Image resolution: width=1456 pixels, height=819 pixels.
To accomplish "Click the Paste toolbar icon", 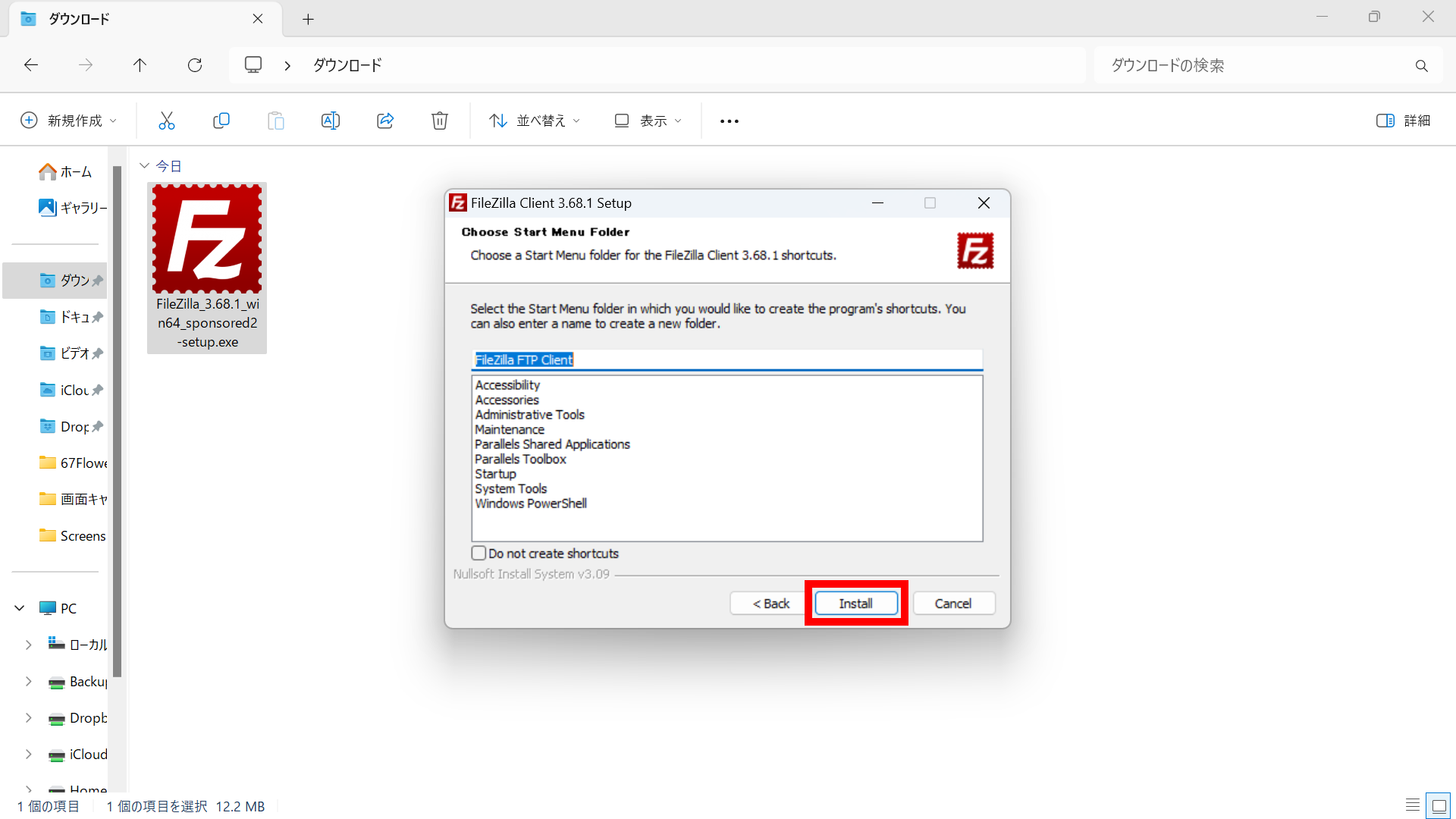I will click(276, 121).
